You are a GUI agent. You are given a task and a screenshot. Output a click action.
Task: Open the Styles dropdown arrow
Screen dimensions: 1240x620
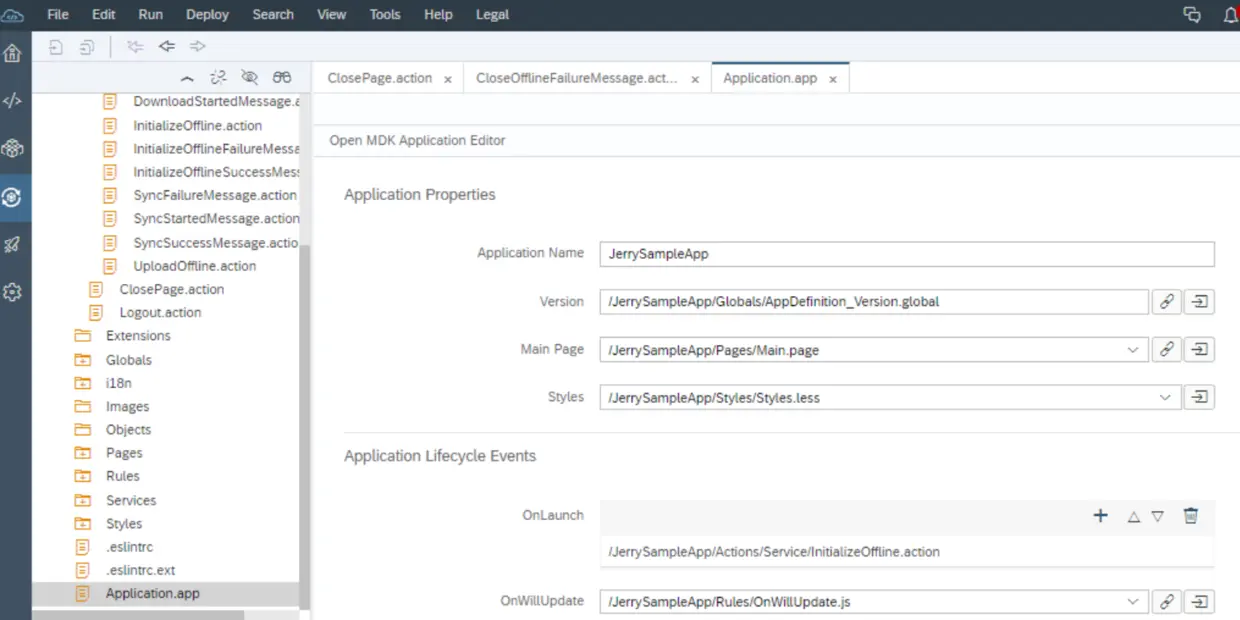(1165, 398)
